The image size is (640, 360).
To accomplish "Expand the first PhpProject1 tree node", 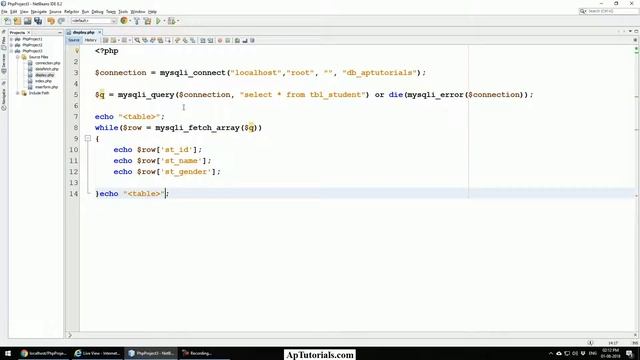I will click(11, 39).
